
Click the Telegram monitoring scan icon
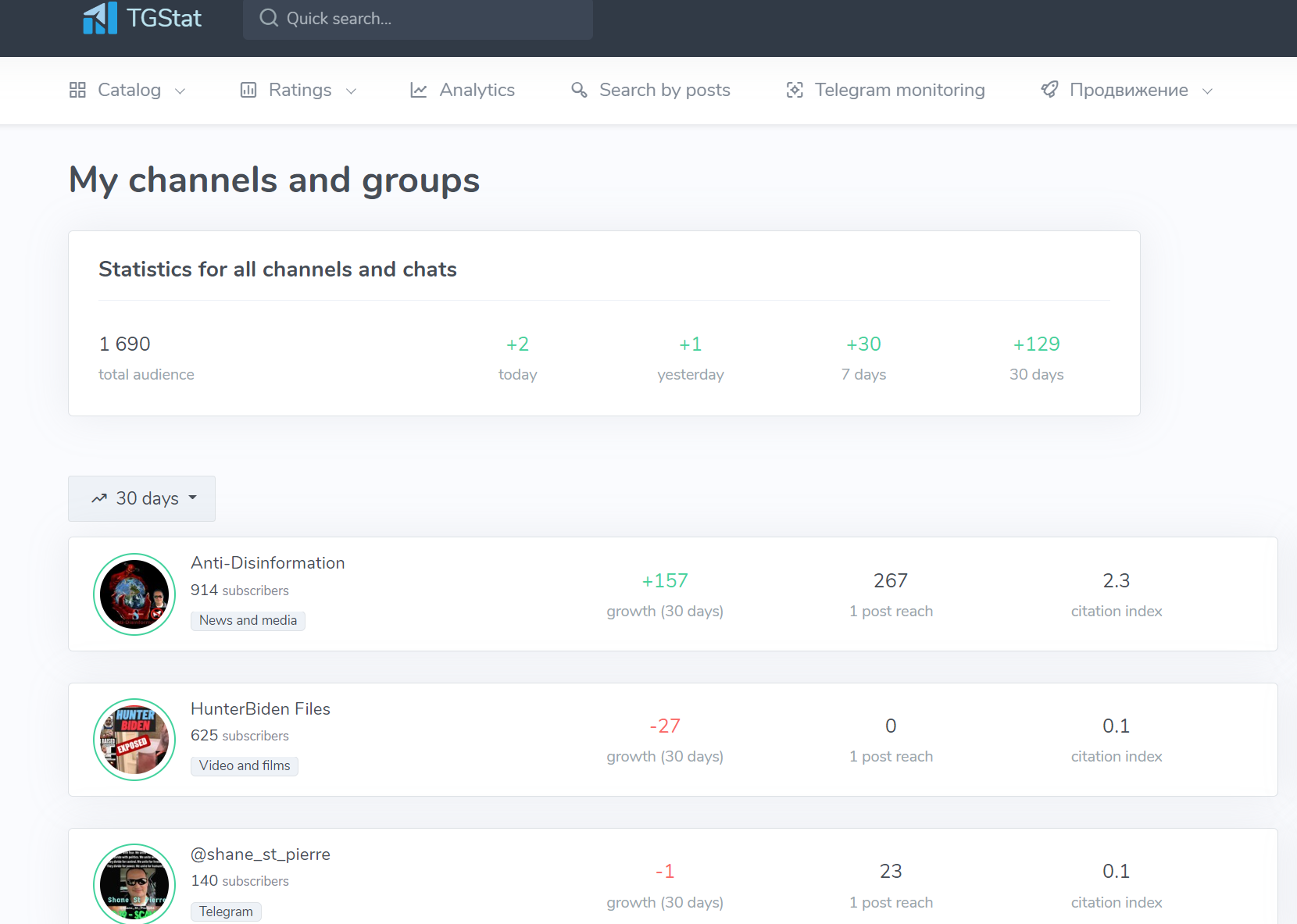point(795,90)
